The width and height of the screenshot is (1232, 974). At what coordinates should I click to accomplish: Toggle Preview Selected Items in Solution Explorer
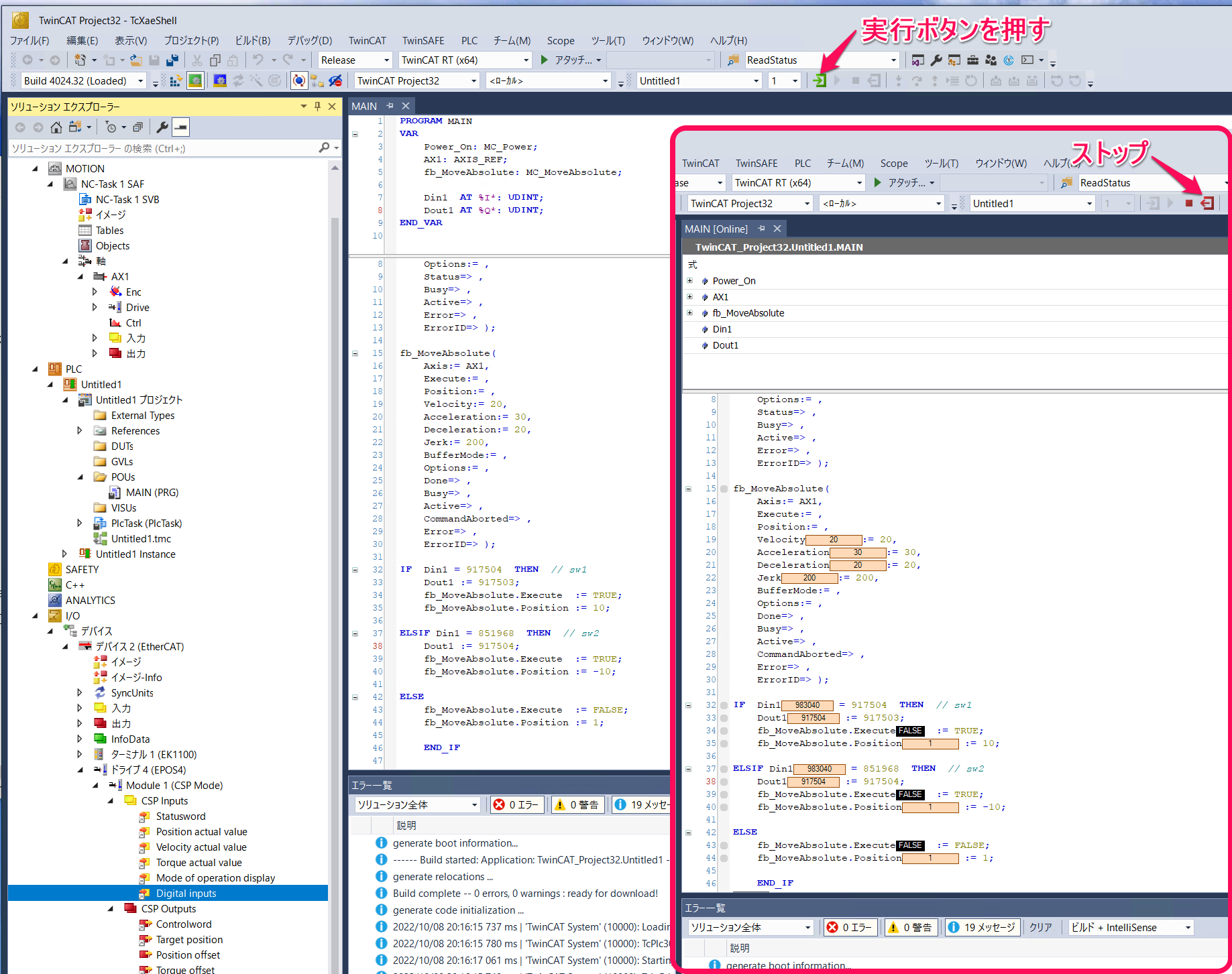click(x=180, y=127)
